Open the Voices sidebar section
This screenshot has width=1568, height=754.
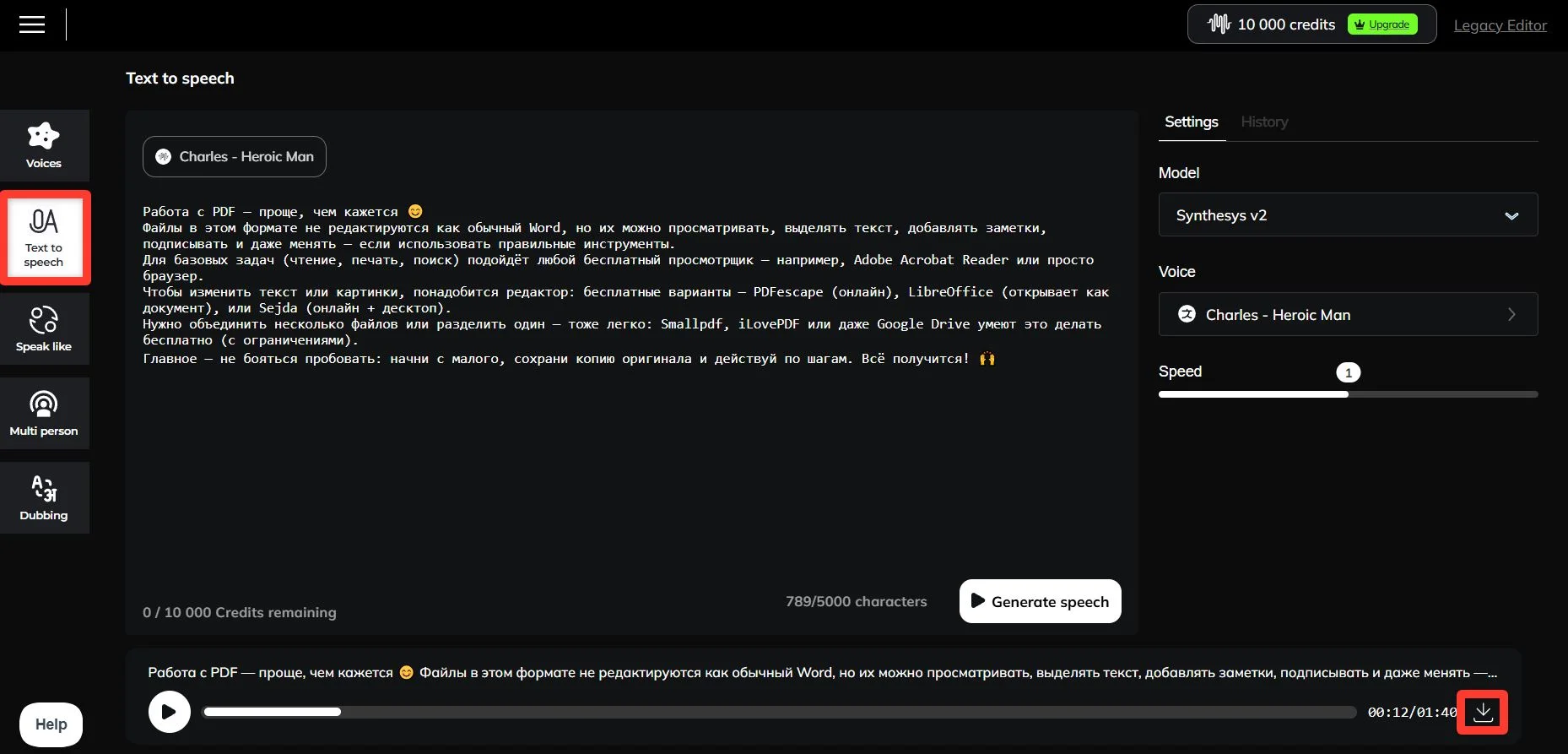point(44,145)
